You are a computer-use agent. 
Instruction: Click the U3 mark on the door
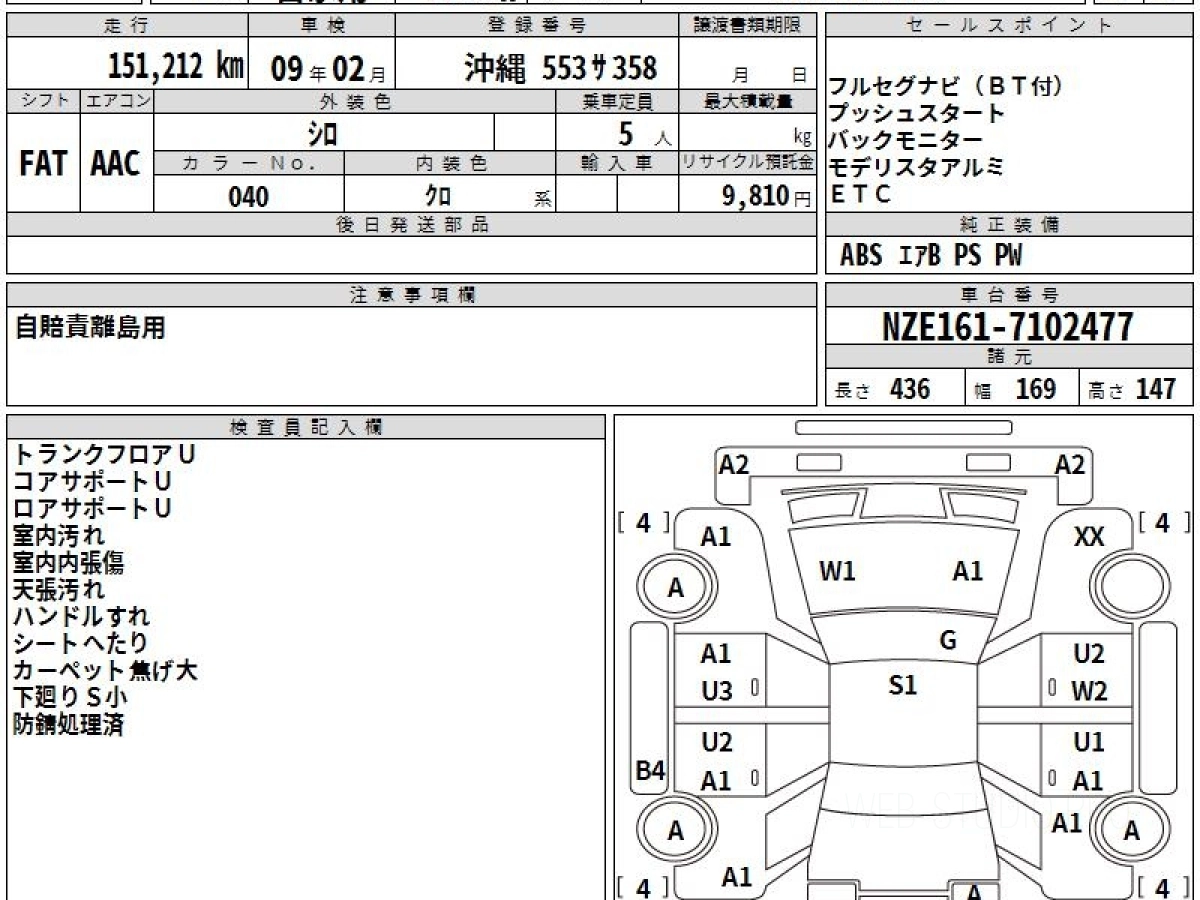(x=717, y=691)
